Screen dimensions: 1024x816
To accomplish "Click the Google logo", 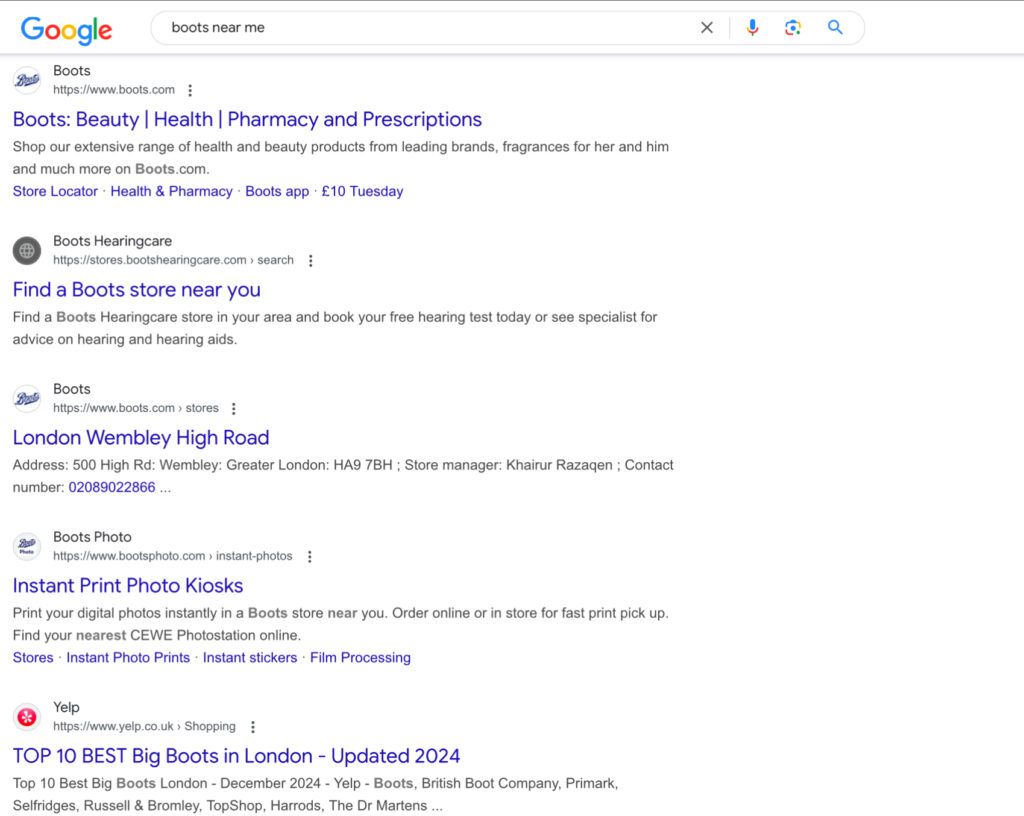I will (67, 29).
